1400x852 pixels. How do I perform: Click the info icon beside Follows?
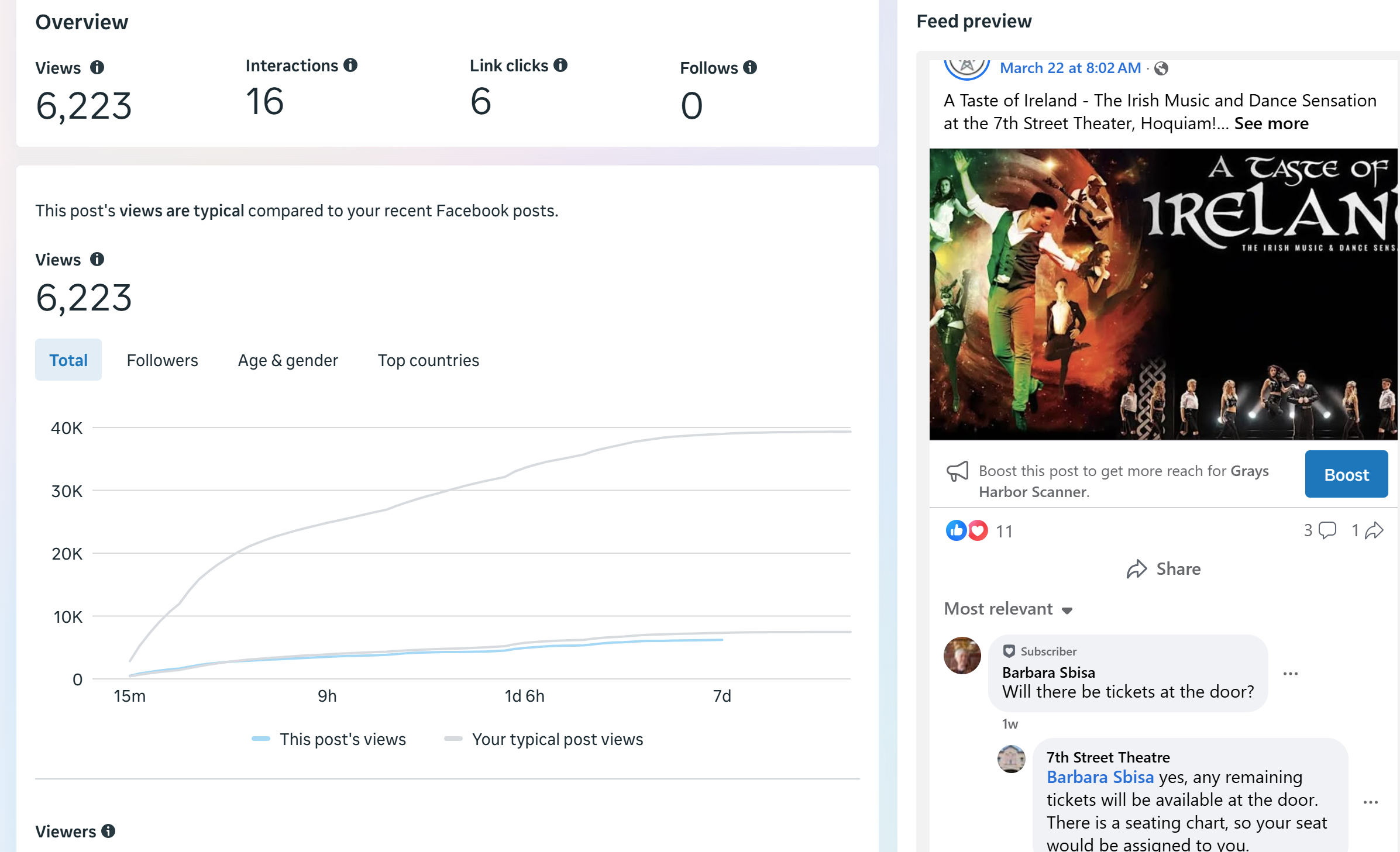coord(750,68)
